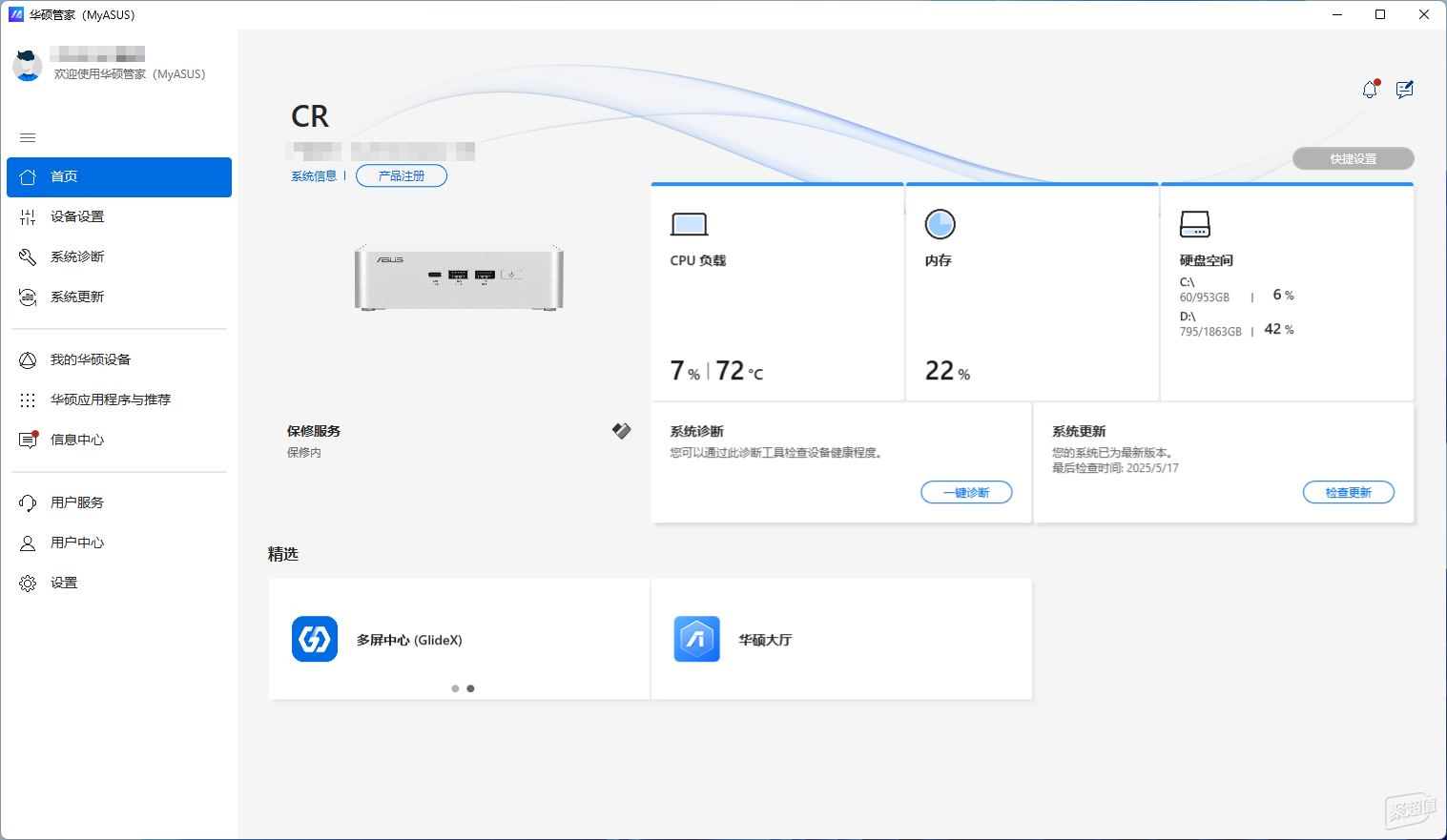Open the GlideX app icon
The width and height of the screenshot is (1447, 840).
coord(315,639)
